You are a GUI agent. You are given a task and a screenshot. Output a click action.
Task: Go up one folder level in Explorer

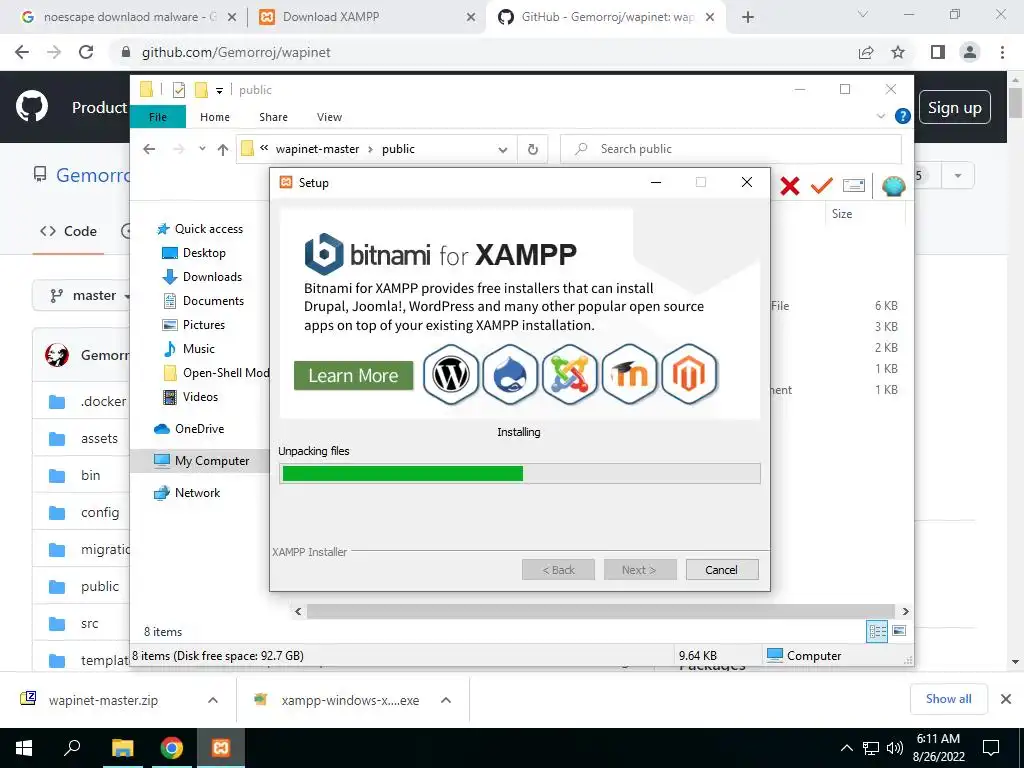tap(223, 150)
